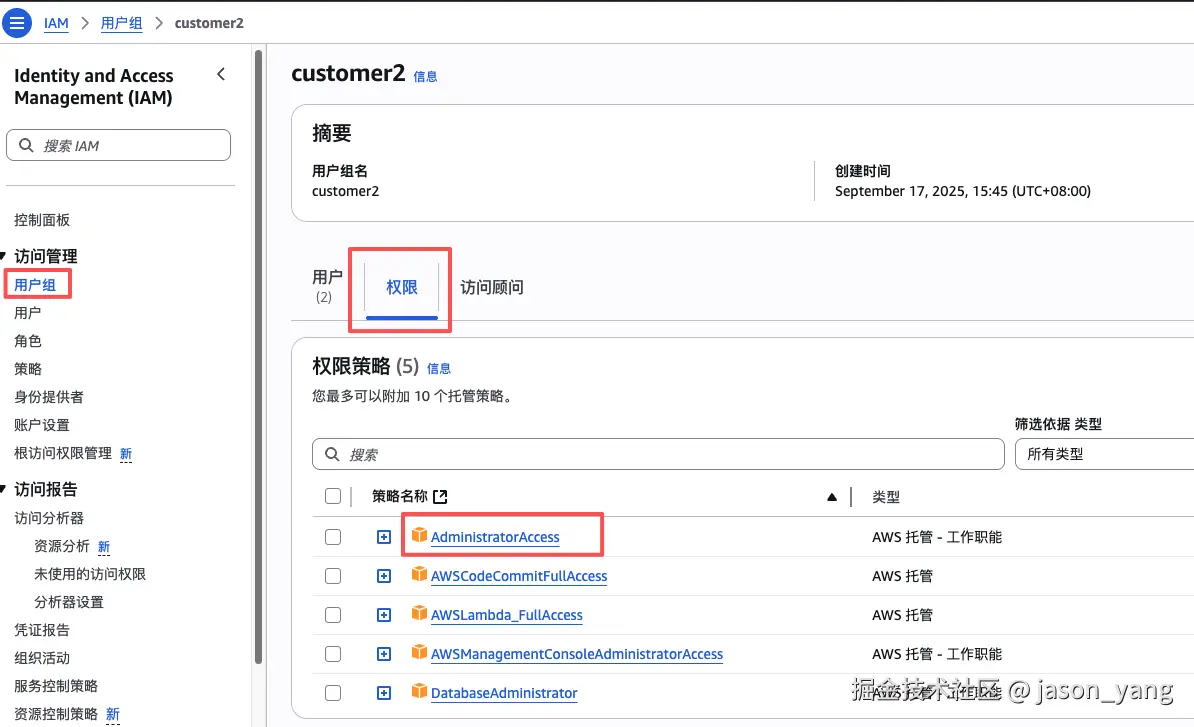The image size is (1194, 727).
Task: Open 角色 in the sidebar
Action: [27, 341]
